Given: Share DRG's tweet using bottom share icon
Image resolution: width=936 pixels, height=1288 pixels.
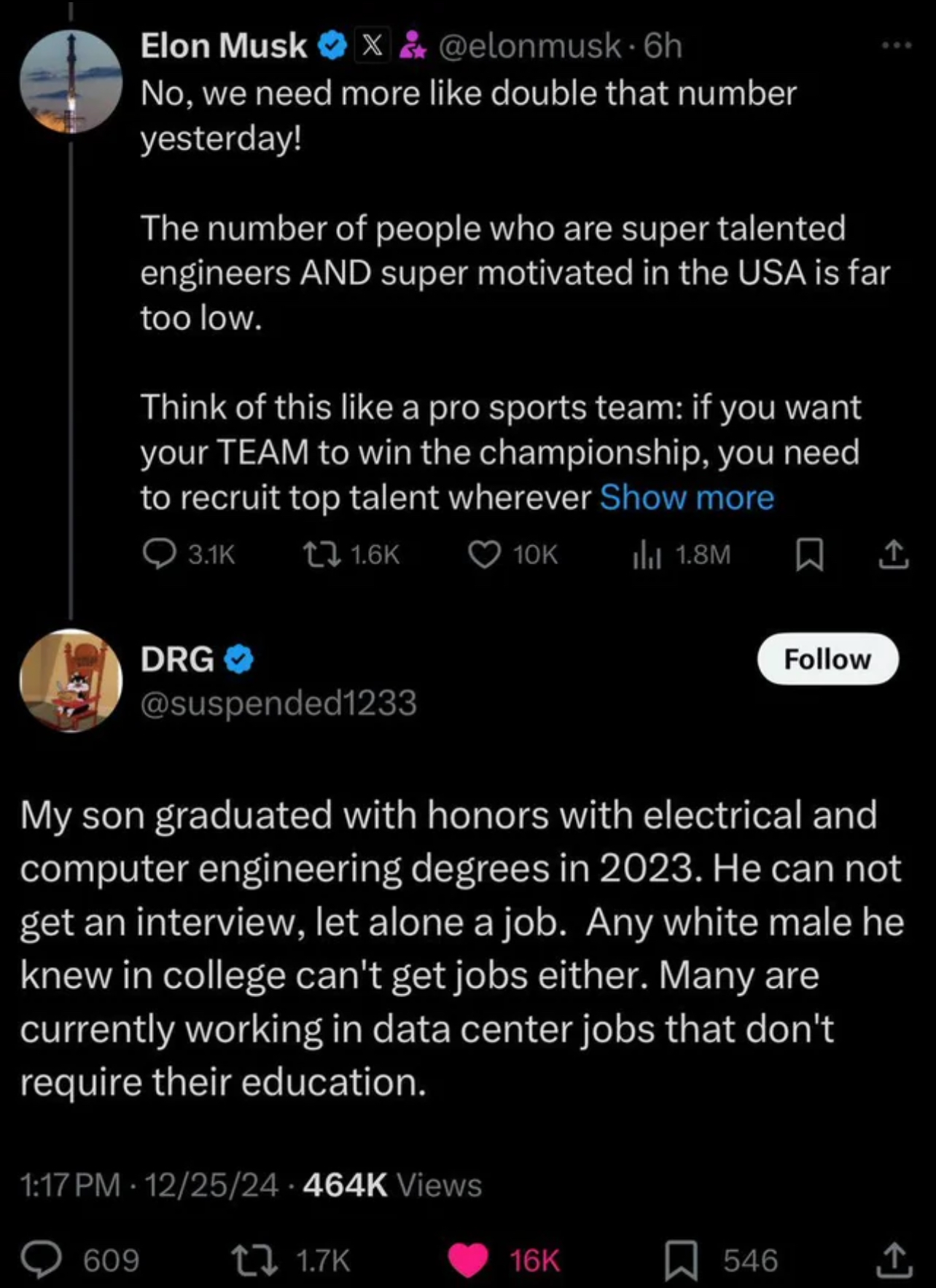Looking at the screenshot, I should click(x=894, y=1260).
